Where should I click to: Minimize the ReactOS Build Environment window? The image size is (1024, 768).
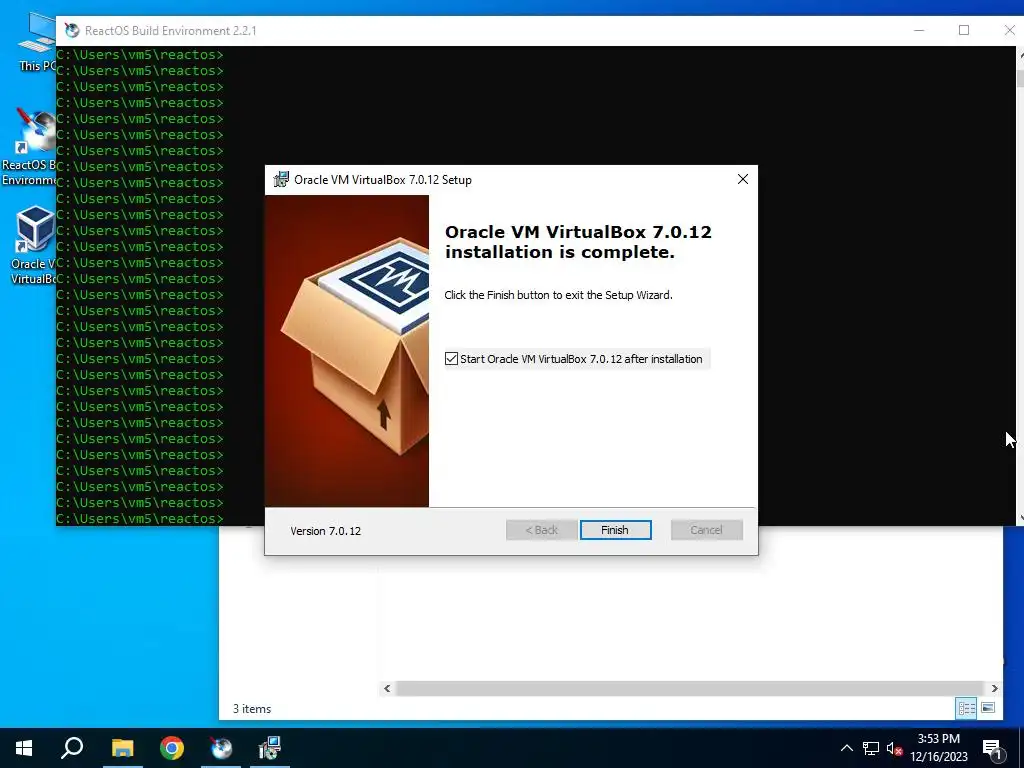(919, 30)
